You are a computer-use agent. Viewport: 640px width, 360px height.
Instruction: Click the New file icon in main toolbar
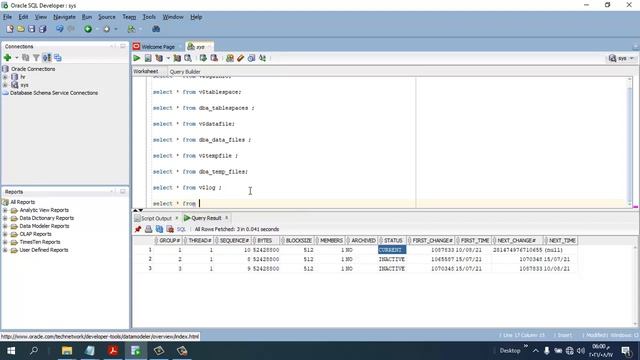click(x=10, y=29)
